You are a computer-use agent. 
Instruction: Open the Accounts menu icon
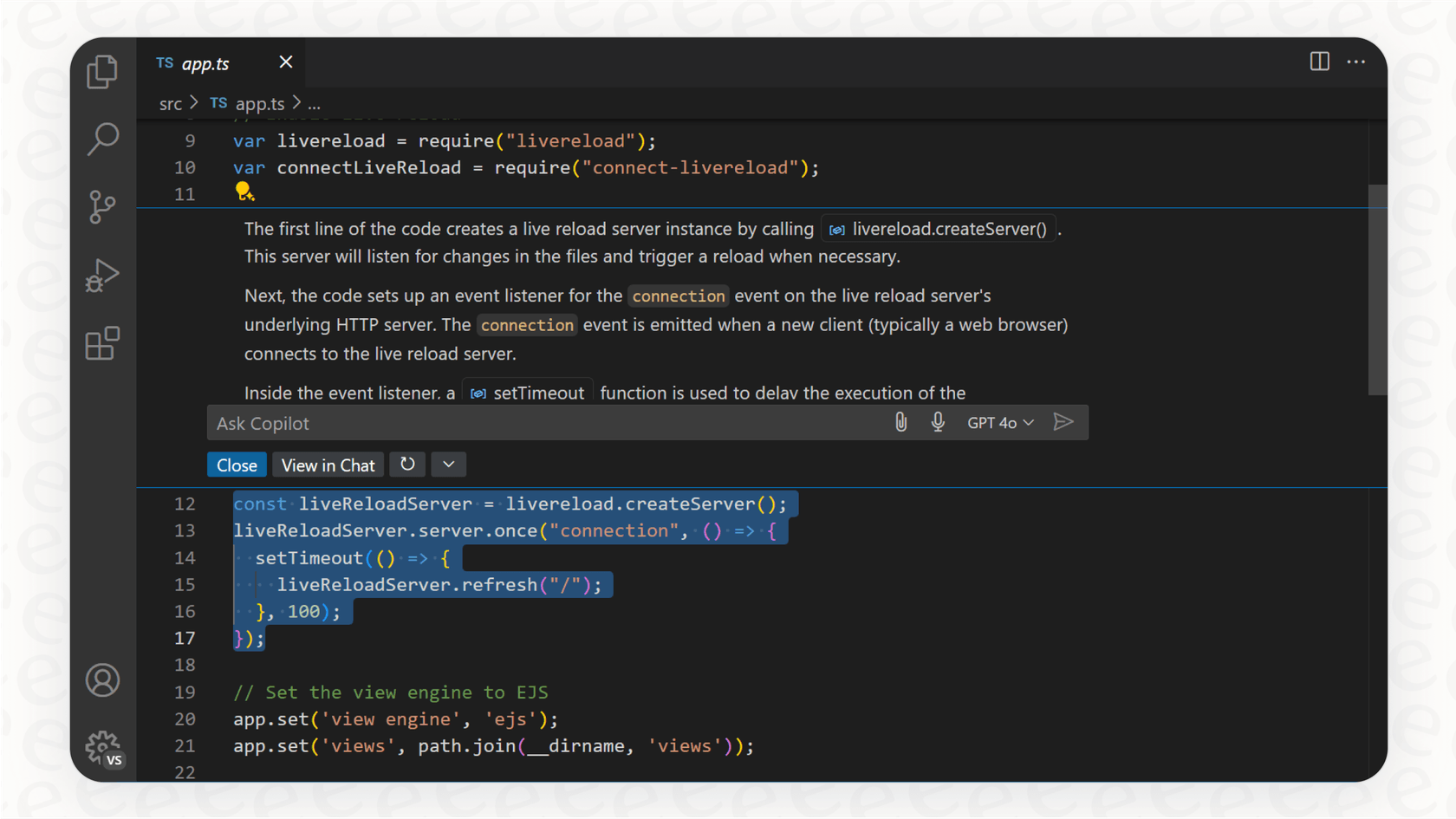(x=102, y=680)
